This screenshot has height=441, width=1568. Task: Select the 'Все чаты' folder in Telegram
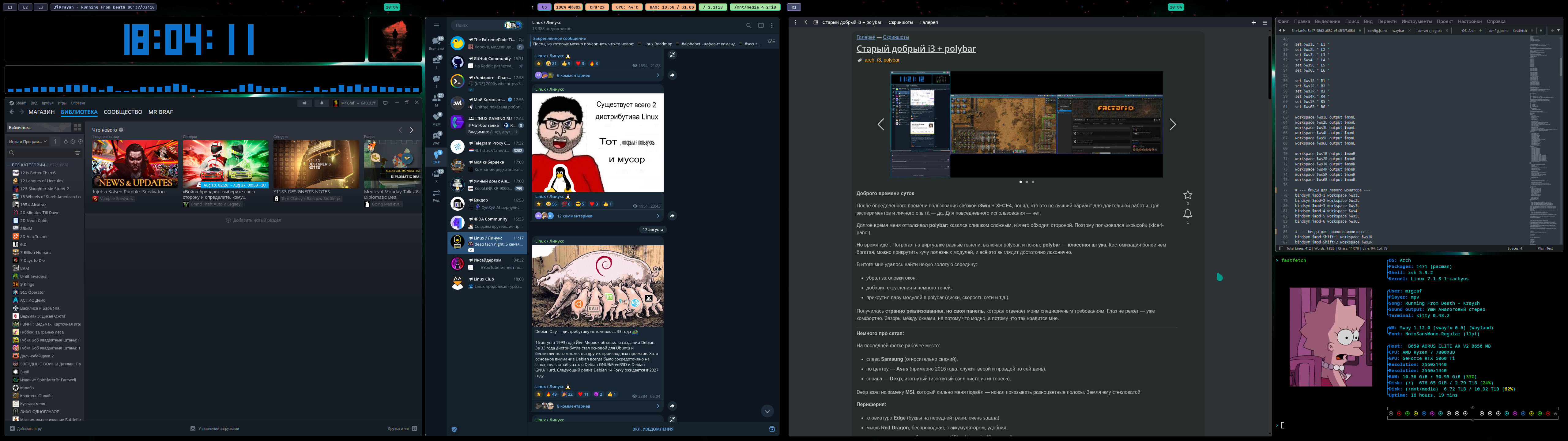click(436, 43)
